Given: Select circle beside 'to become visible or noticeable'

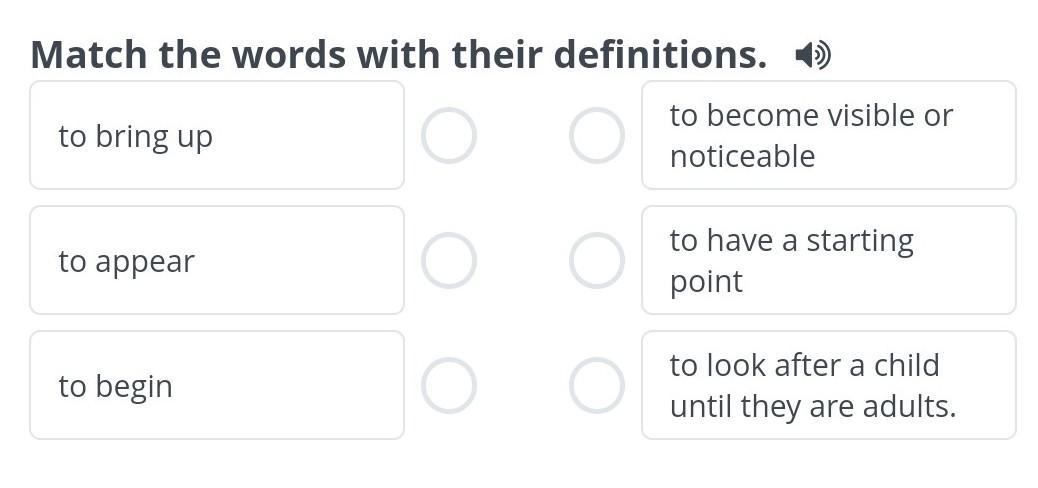Looking at the screenshot, I should click(597, 136).
